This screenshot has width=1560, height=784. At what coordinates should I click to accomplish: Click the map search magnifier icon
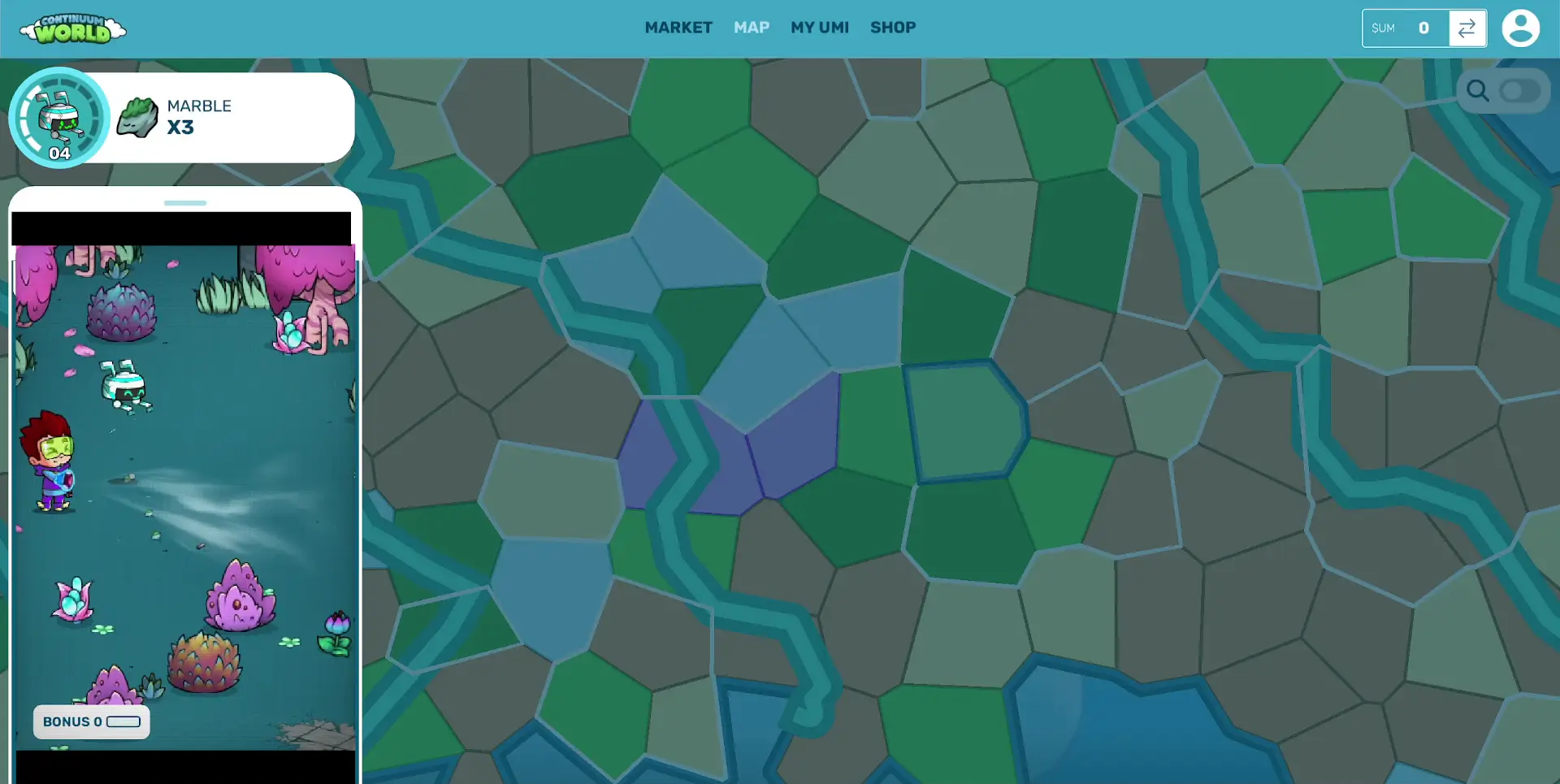[x=1477, y=91]
